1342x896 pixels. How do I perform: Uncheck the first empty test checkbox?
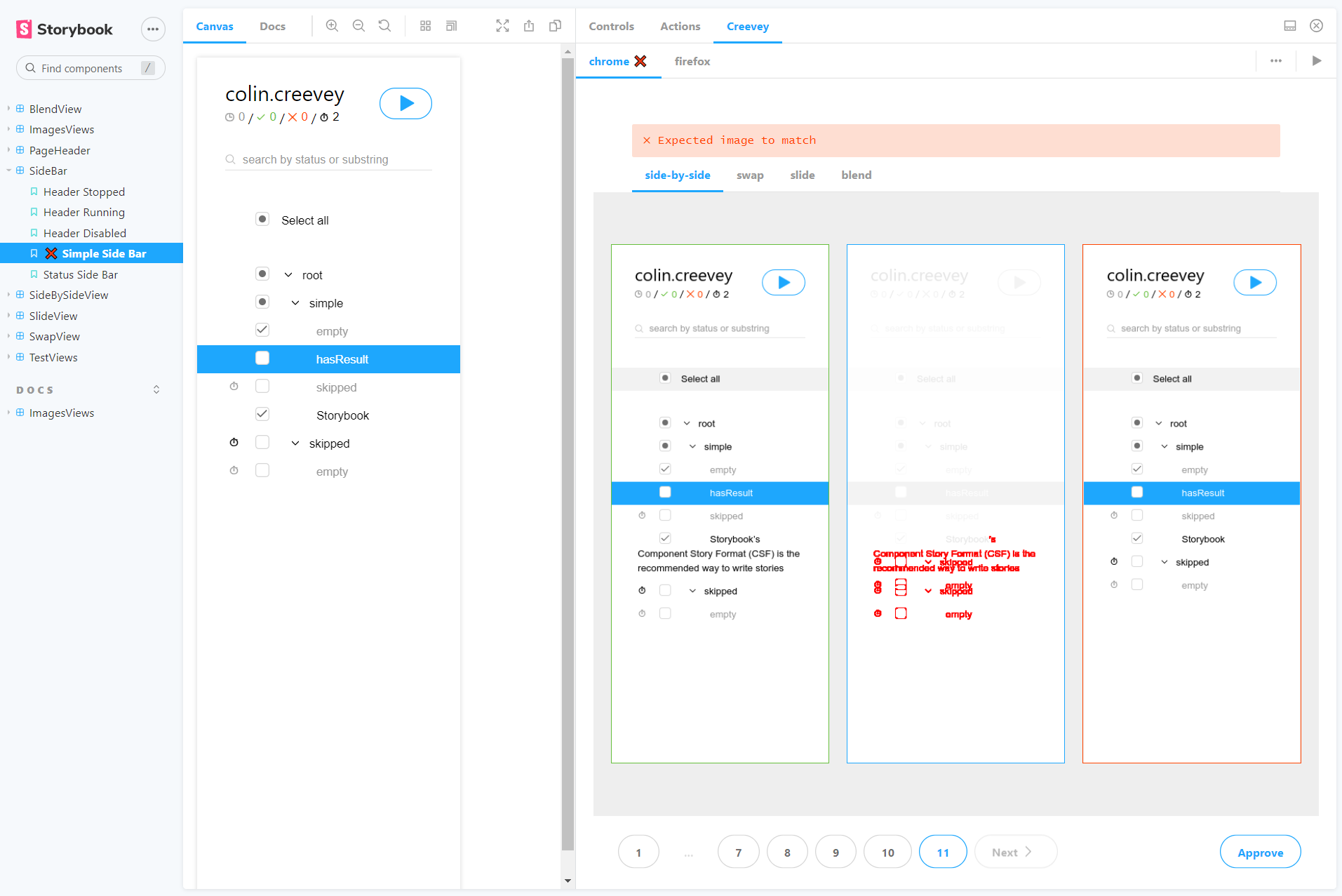point(262,330)
